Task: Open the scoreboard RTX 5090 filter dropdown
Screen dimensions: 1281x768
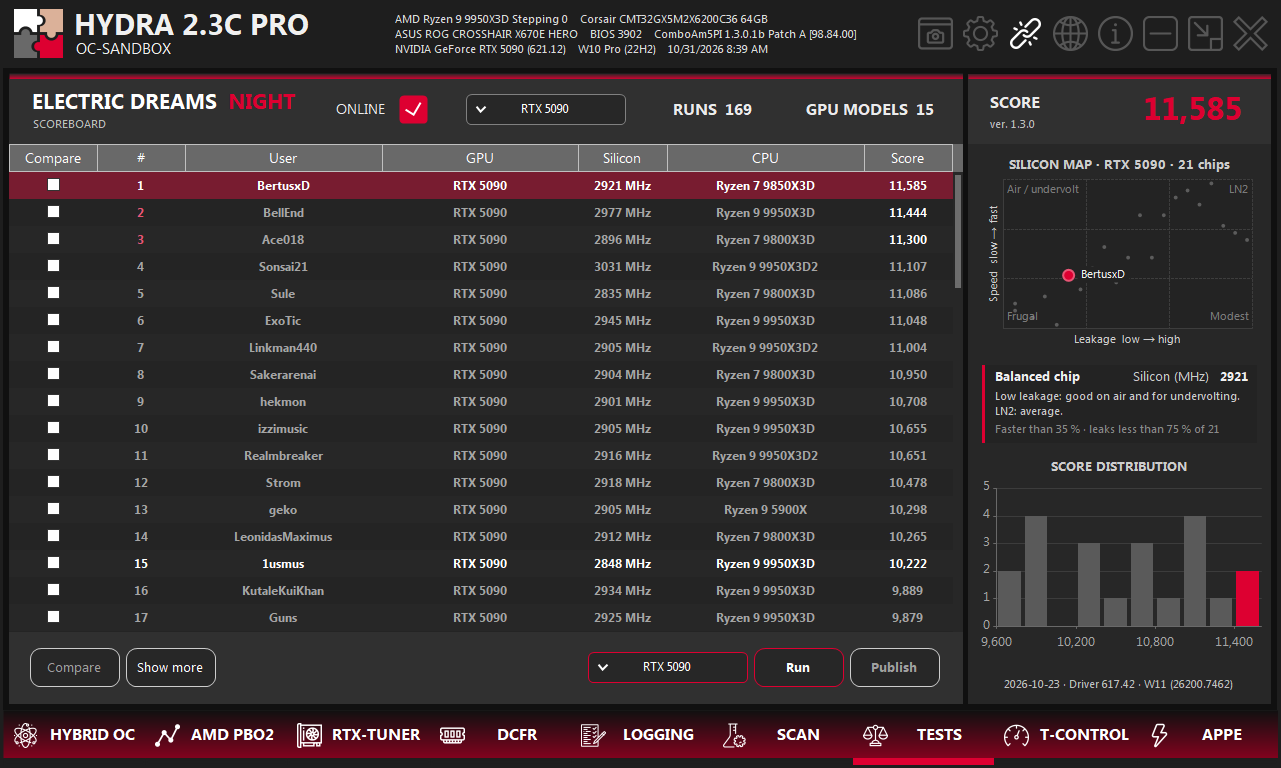Action: click(546, 109)
